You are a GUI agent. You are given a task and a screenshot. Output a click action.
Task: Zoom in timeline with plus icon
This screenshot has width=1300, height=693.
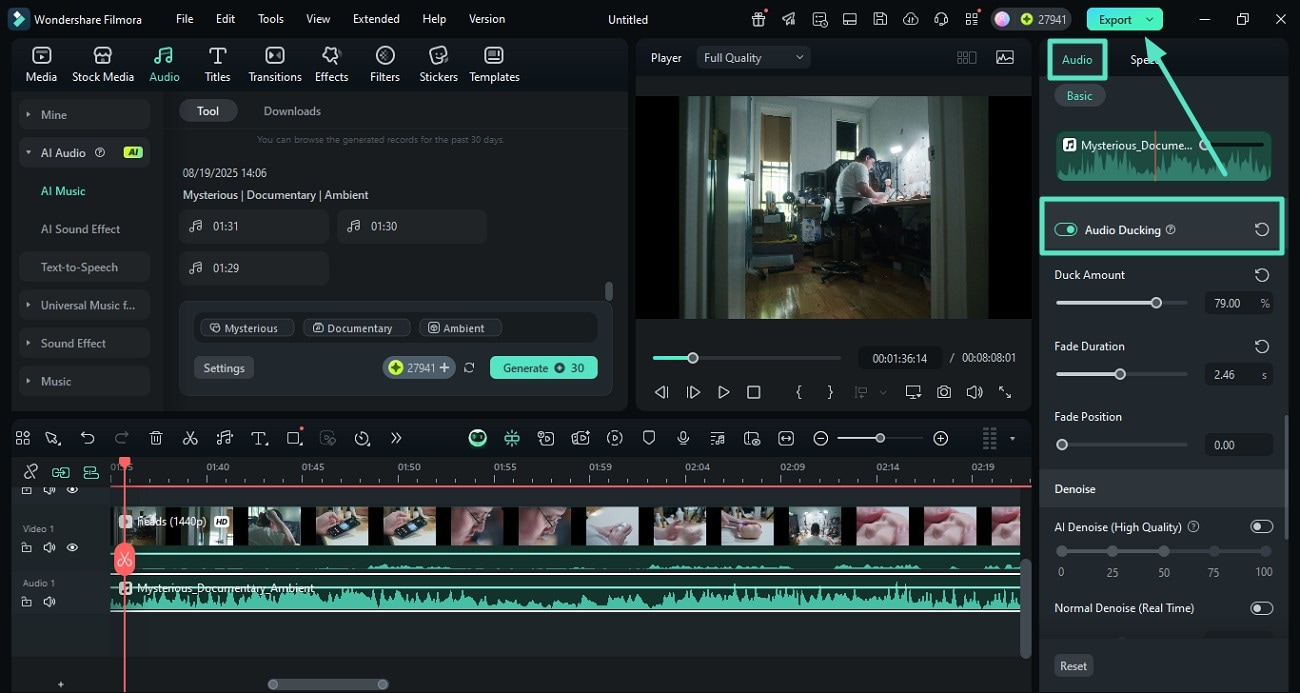(x=940, y=438)
